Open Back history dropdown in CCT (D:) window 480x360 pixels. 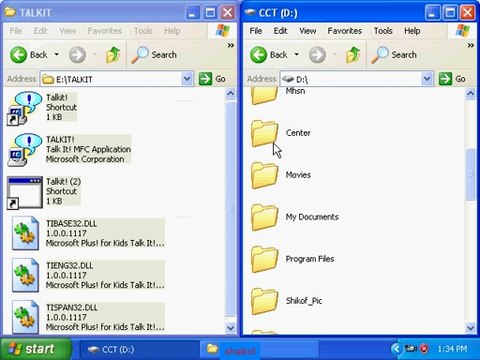pyautogui.click(x=297, y=54)
